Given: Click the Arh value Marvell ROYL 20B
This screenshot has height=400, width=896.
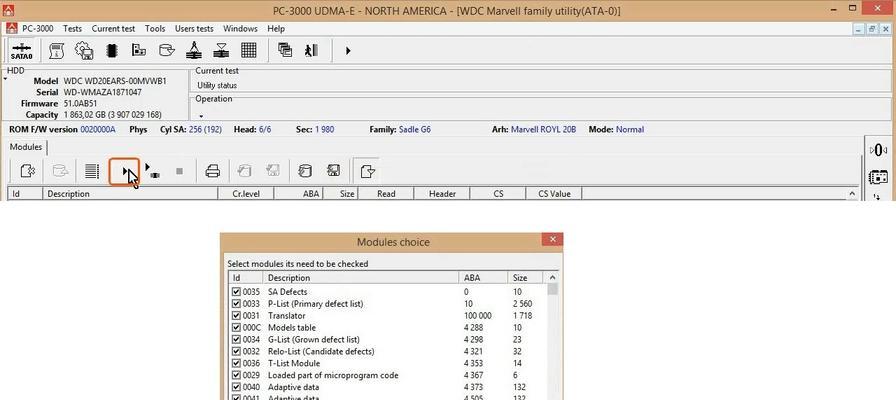Looking at the screenshot, I should point(543,129).
